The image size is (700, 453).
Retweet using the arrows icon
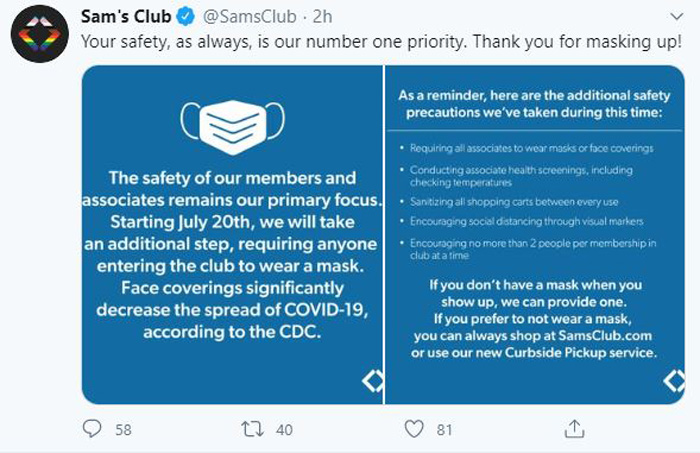point(252,429)
